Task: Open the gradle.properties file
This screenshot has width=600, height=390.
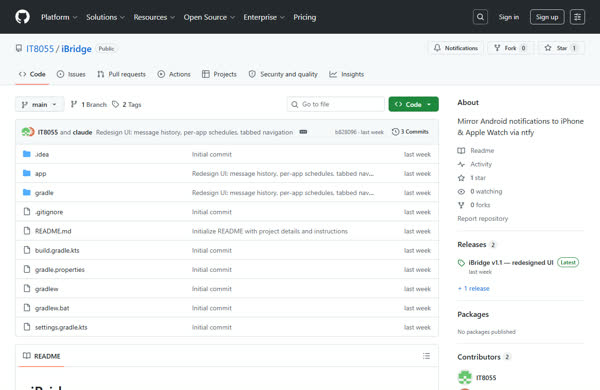Action: [x=60, y=269]
